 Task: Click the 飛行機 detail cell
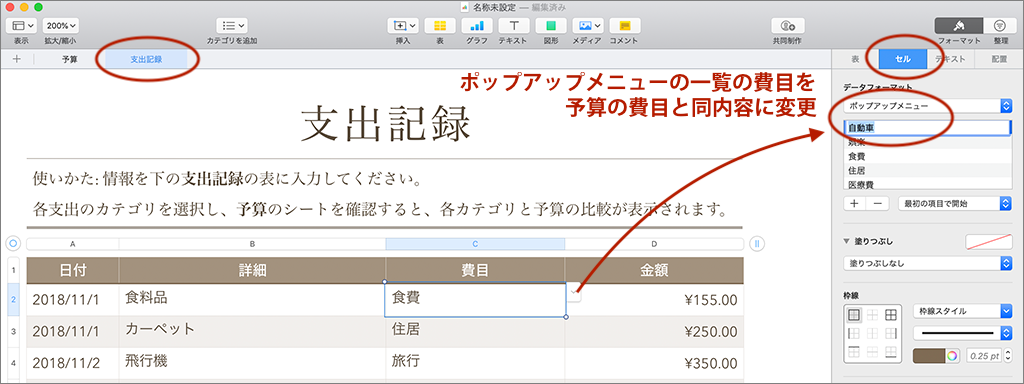[252, 363]
